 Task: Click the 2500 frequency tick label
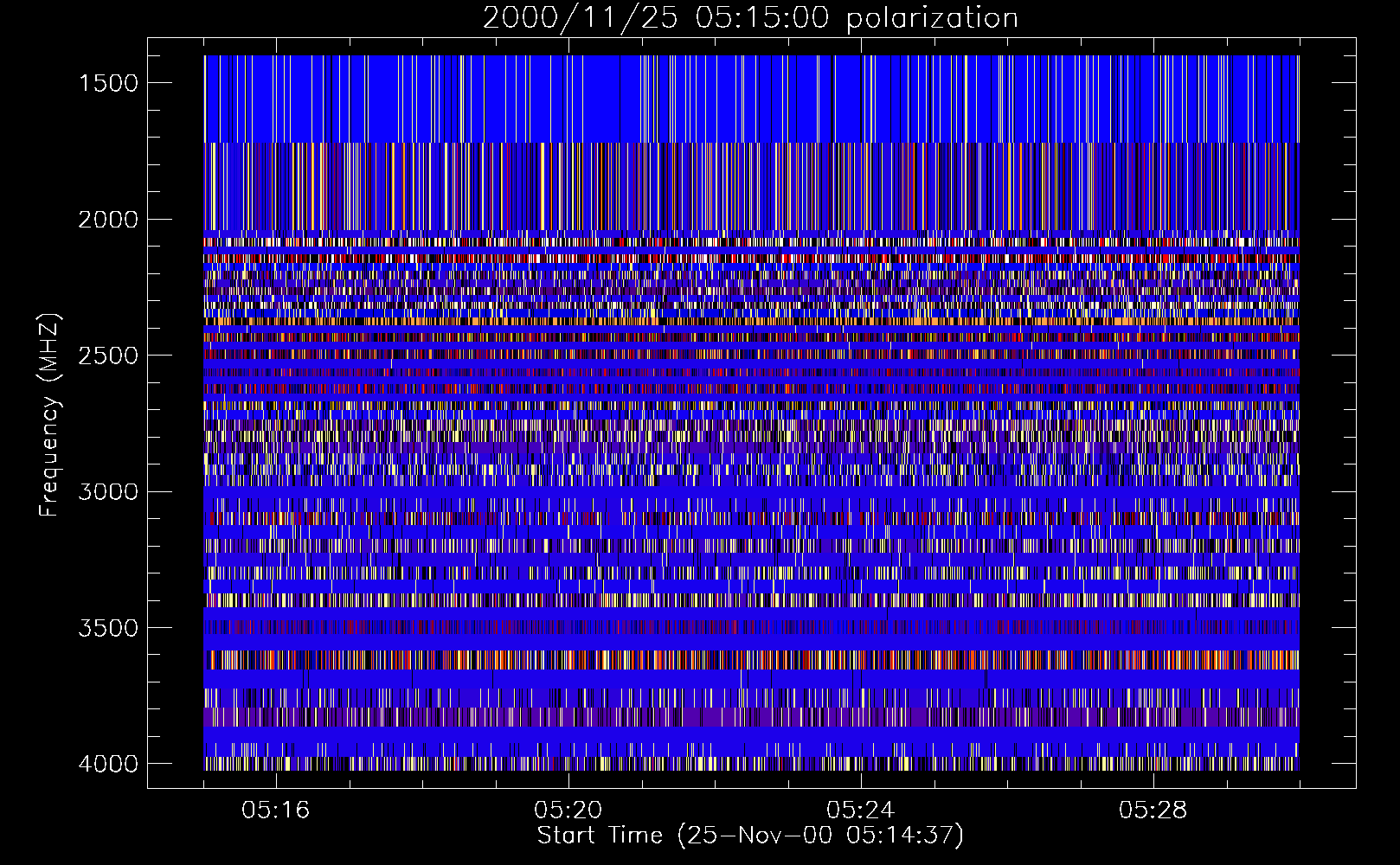point(108,356)
